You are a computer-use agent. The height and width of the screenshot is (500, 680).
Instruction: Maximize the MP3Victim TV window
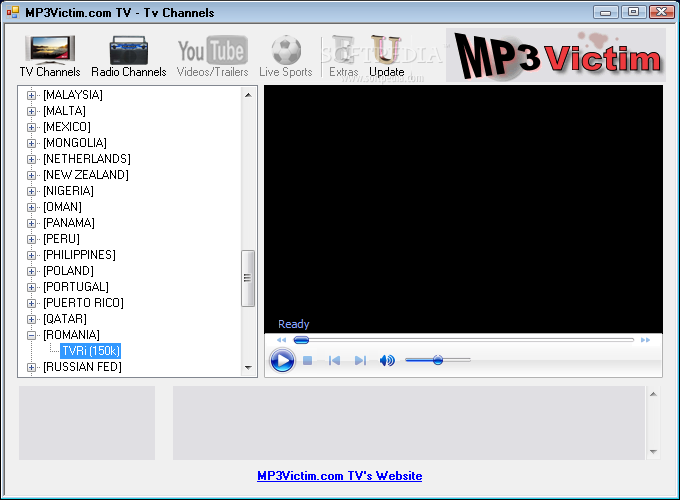coord(633,12)
